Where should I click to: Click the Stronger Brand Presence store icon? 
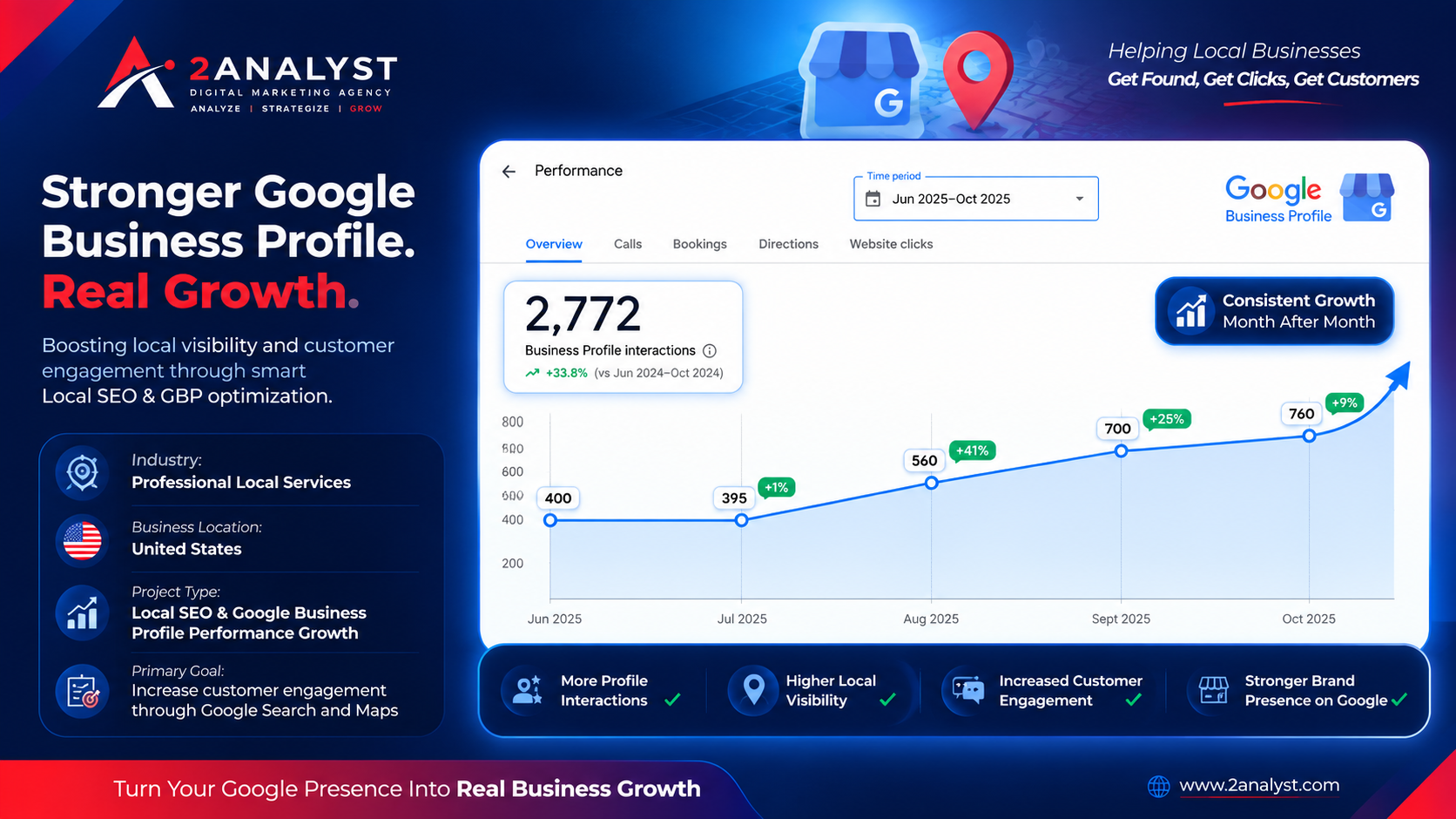1213,690
